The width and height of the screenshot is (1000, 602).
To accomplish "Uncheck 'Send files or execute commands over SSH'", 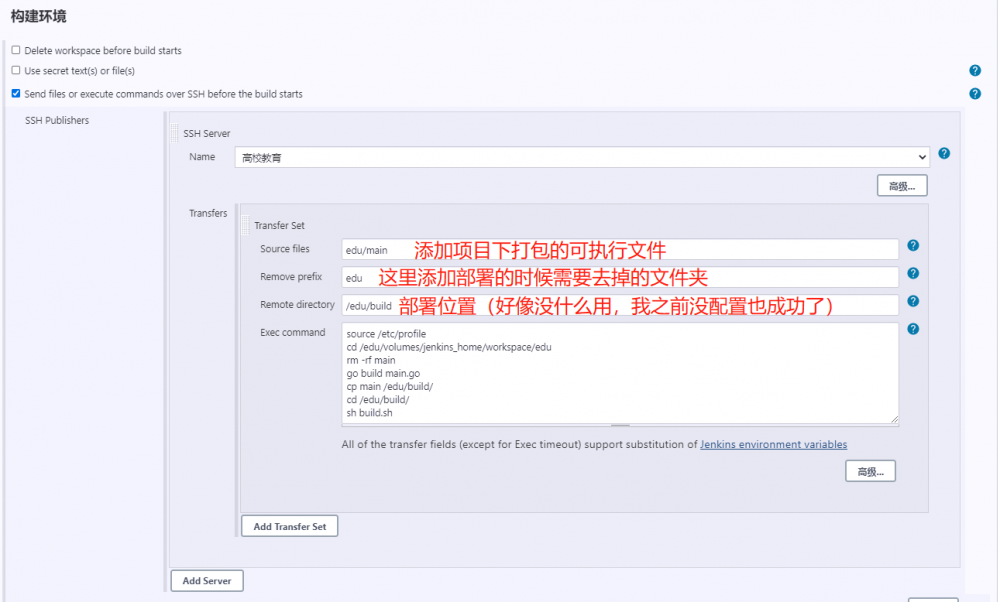I will (x=15, y=93).
